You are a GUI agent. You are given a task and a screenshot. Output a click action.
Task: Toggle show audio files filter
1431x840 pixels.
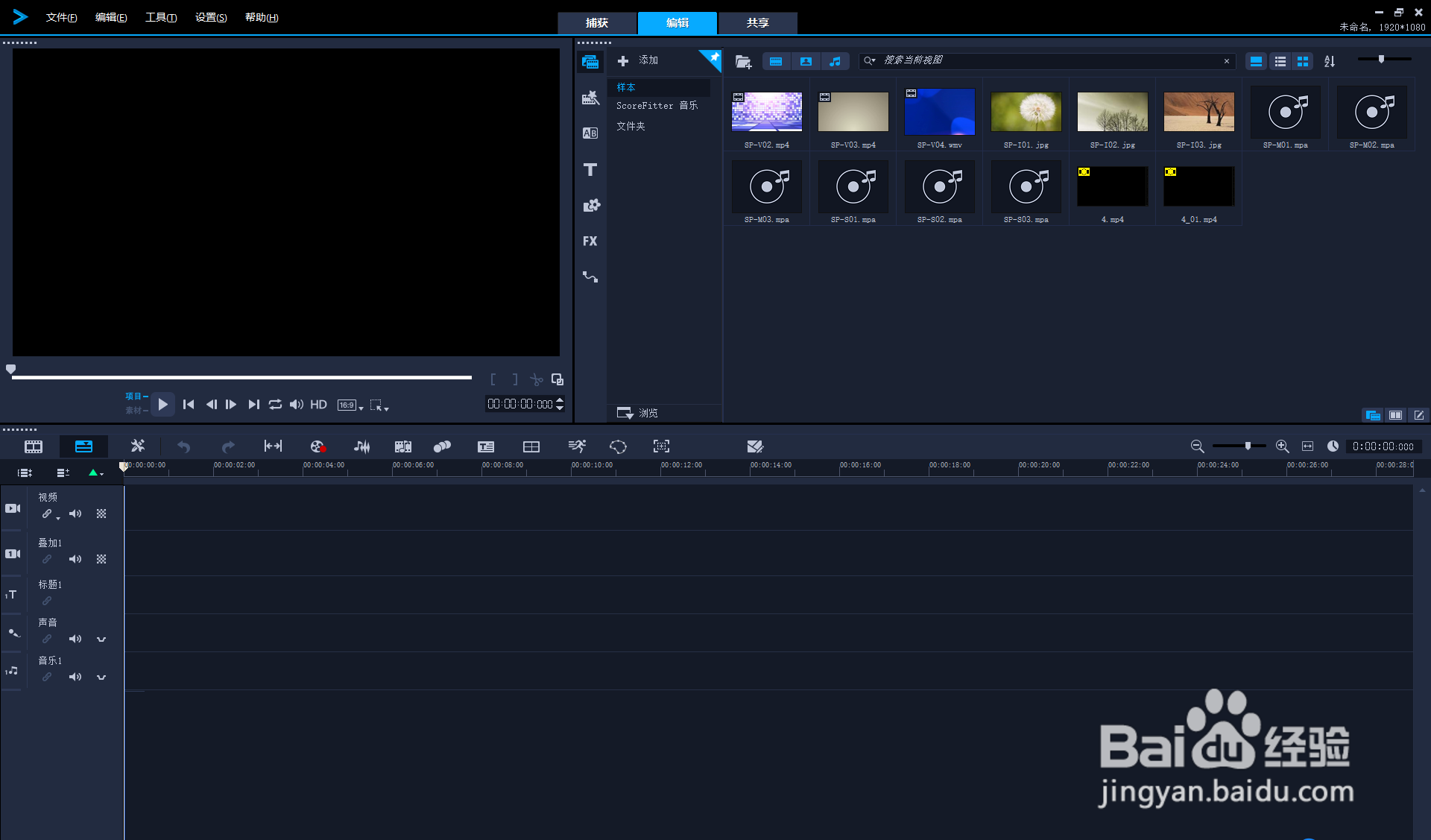[835, 61]
